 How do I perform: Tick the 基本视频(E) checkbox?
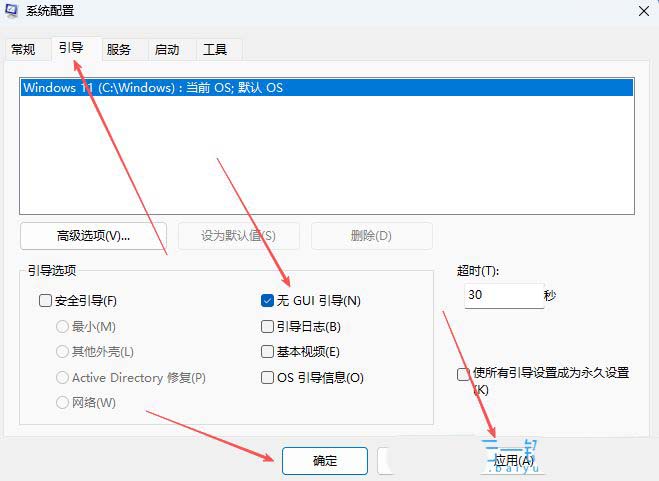tap(267, 352)
